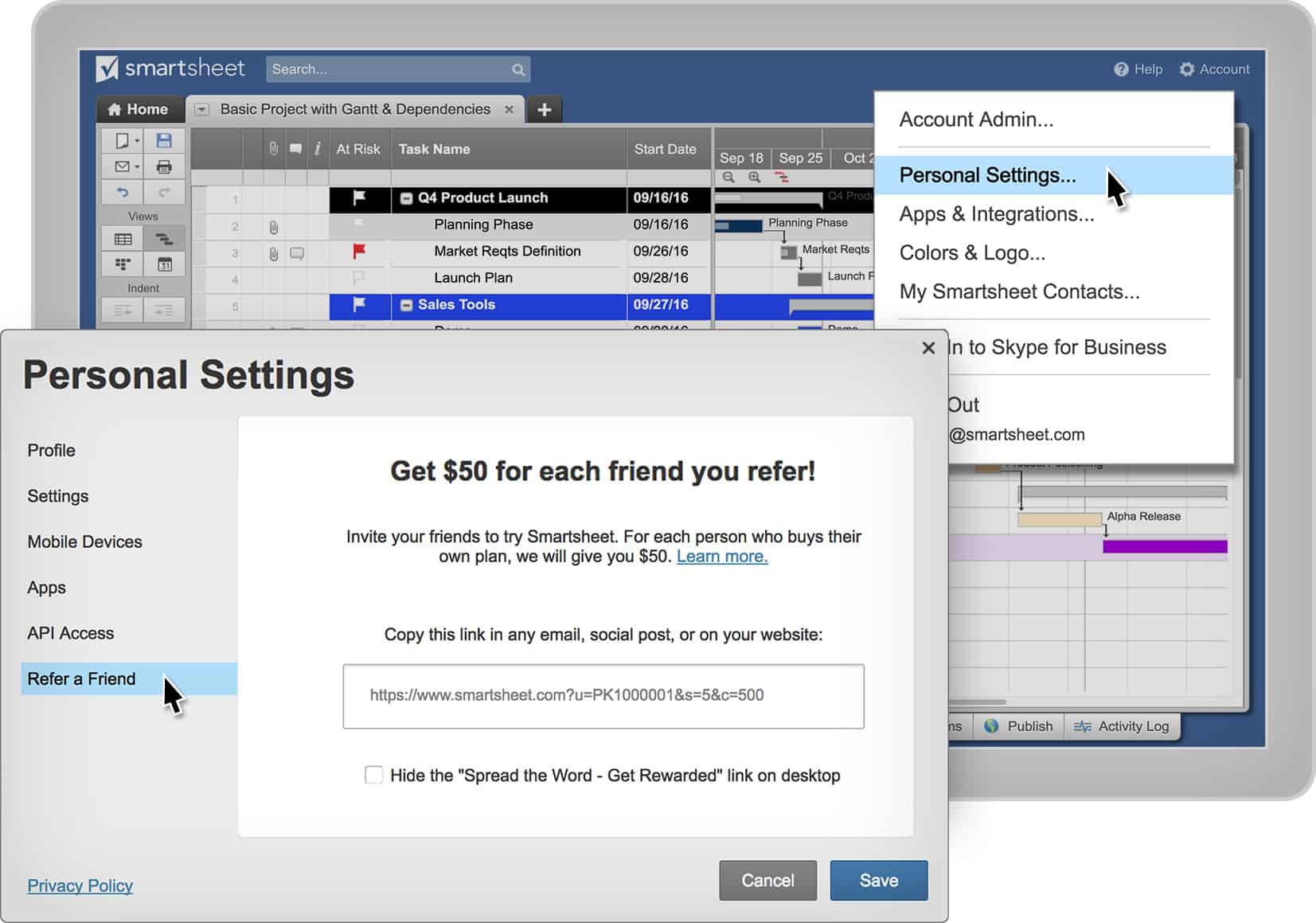Switch to Card view icon
This screenshot has height=923, width=1316.
click(123, 264)
